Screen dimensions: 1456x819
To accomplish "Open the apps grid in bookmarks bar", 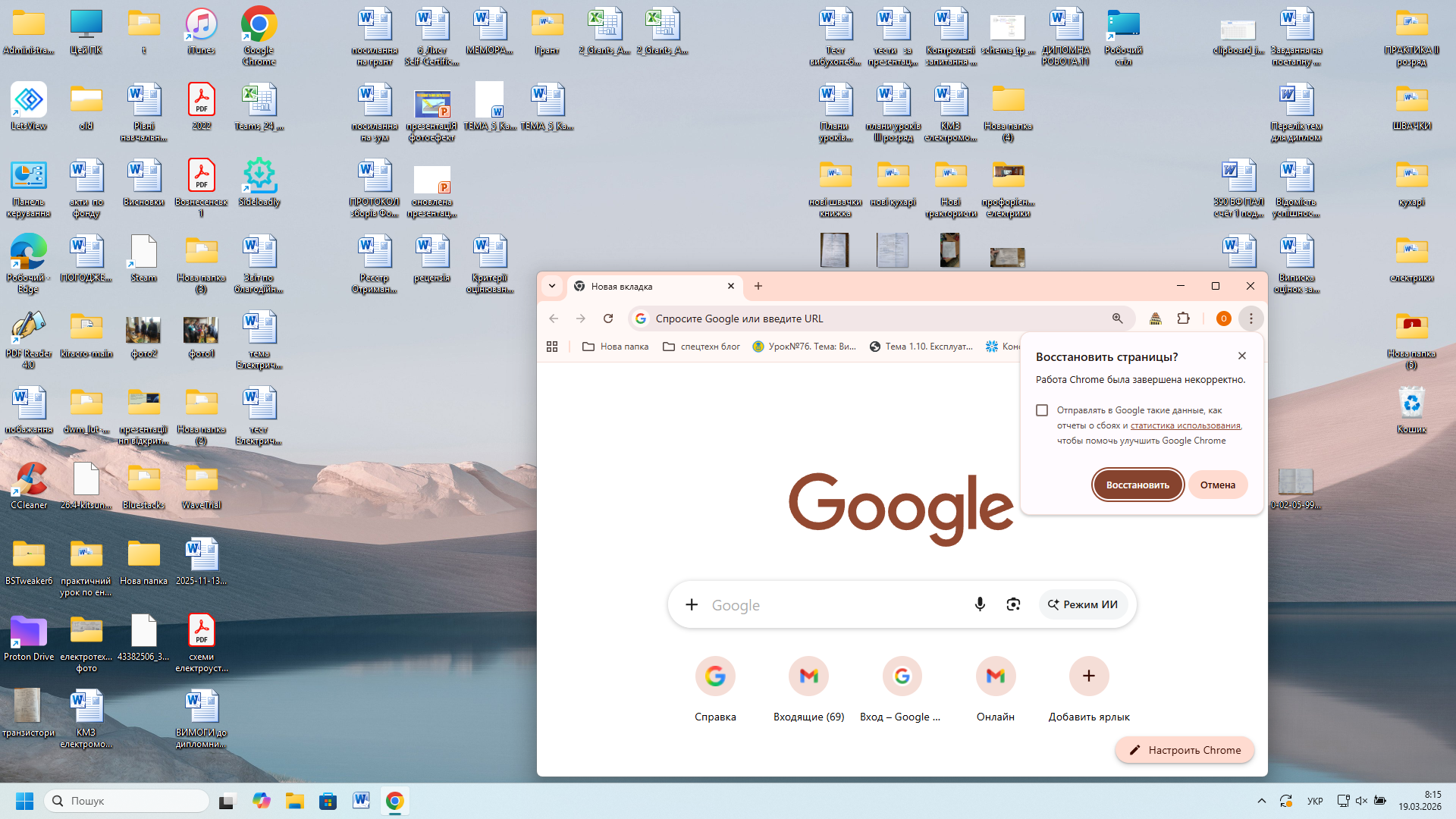I will point(552,347).
